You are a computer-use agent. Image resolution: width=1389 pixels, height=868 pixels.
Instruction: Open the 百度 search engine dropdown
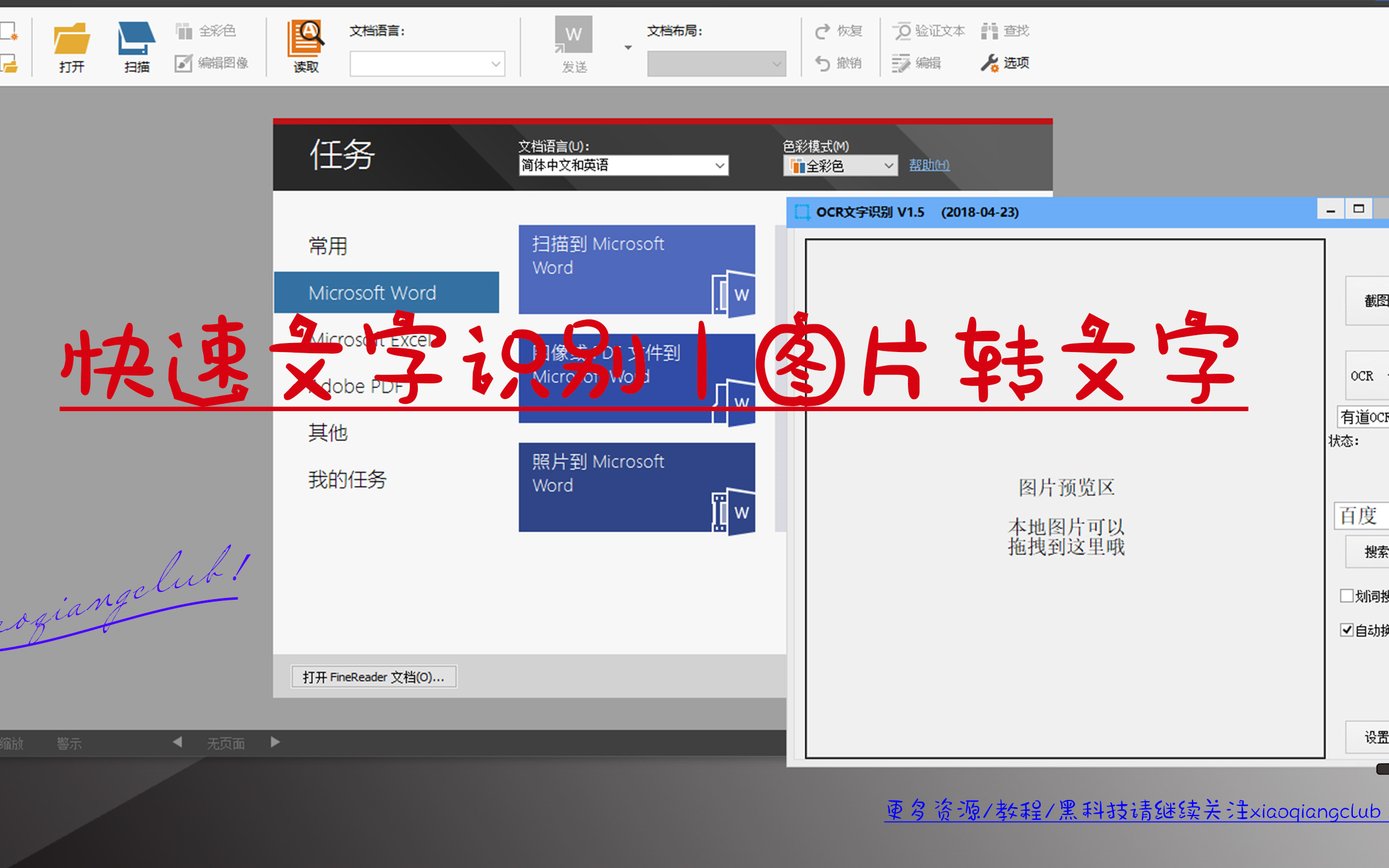(1362, 516)
